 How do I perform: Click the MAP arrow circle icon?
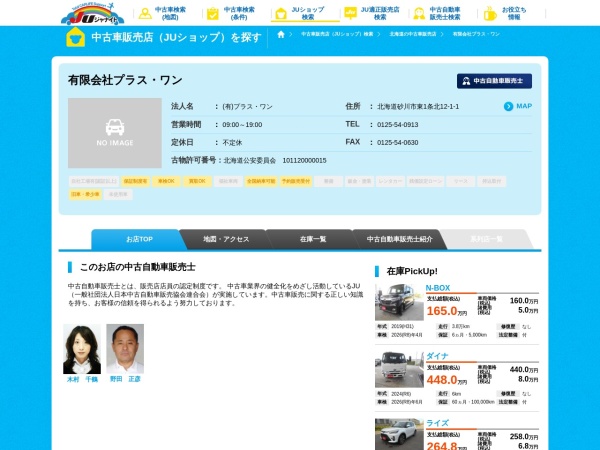click(x=508, y=106)
